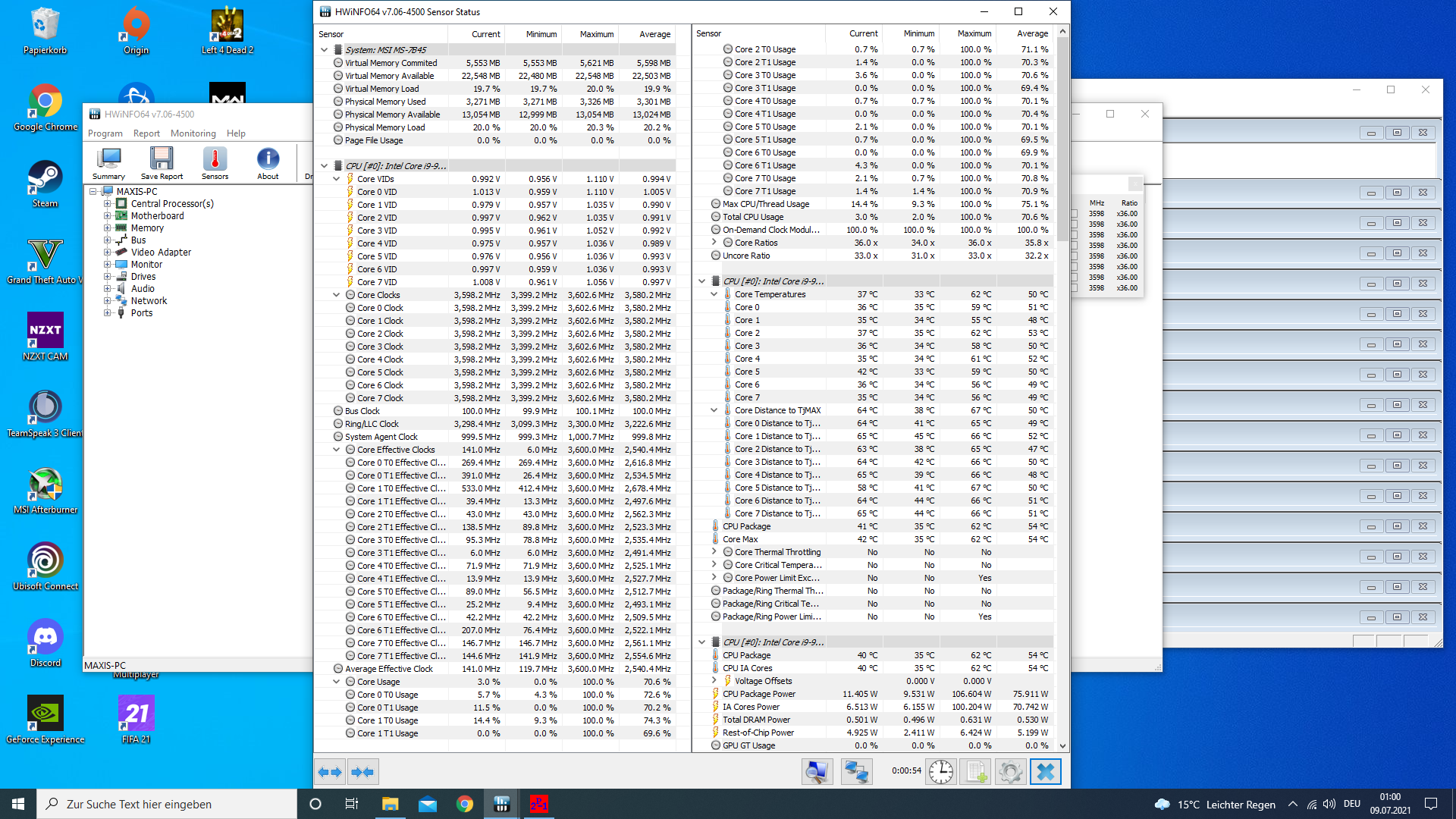
Task: Collapse the Core Effective Clocks group
Action: coord(337,450)
